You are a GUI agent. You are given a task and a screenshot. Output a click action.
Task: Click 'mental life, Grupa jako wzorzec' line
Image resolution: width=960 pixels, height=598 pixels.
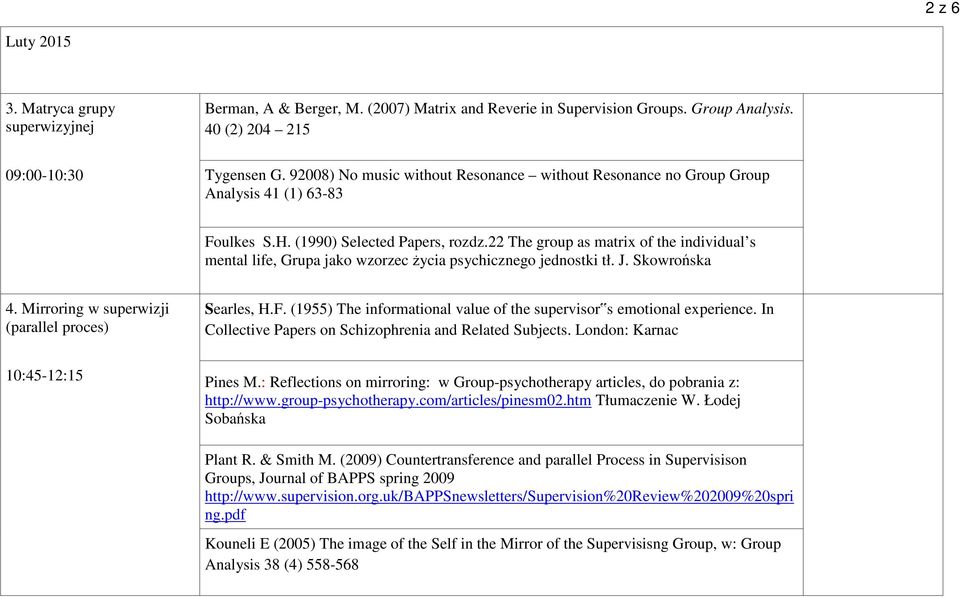458,261
